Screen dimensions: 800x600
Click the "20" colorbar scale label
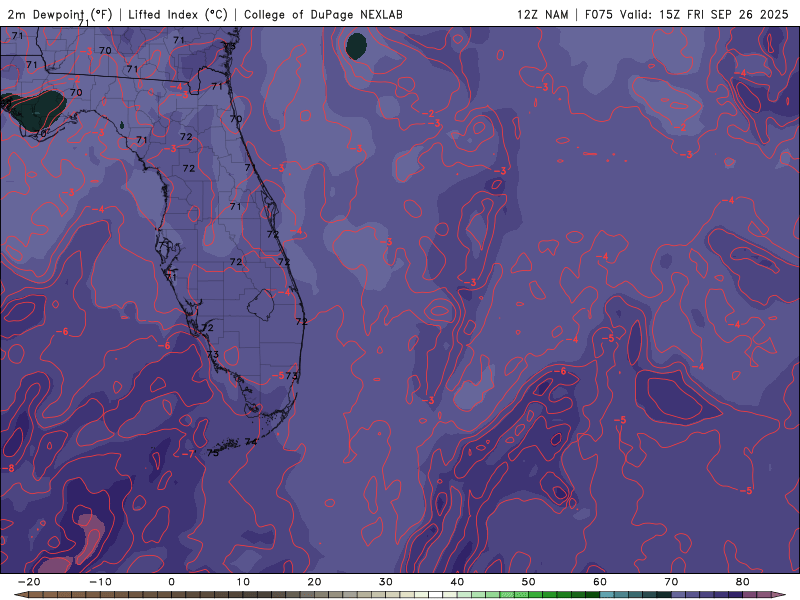[314, 582]
